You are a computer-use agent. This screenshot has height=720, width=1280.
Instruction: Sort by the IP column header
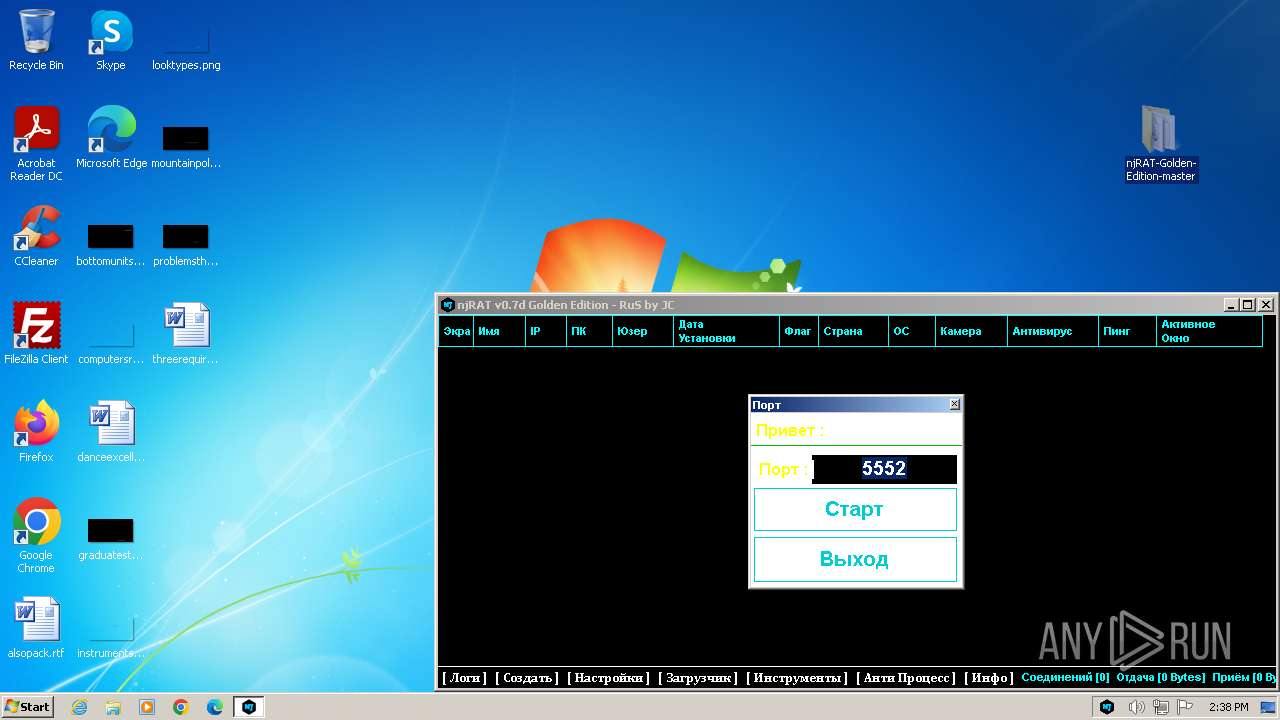click(545, 331)
